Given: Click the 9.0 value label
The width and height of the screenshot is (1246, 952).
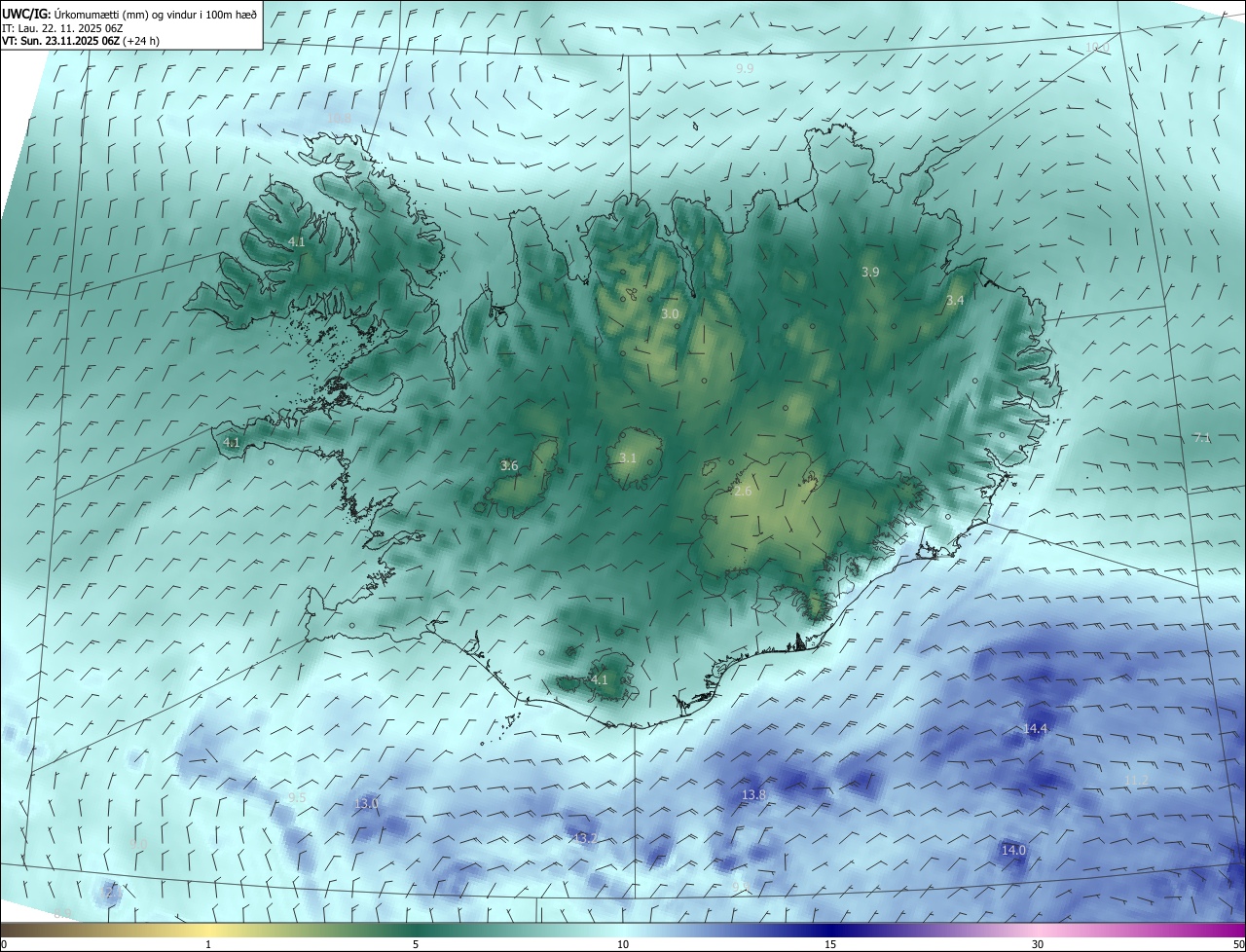Looking at the screenshot, I should (138, 845).
